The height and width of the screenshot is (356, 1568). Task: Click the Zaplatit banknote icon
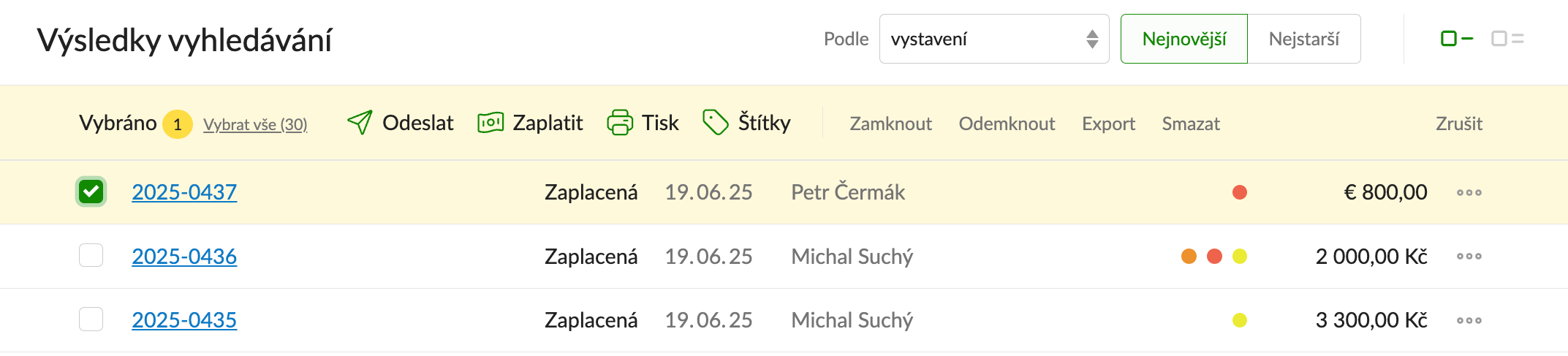[x=491, y=123]
